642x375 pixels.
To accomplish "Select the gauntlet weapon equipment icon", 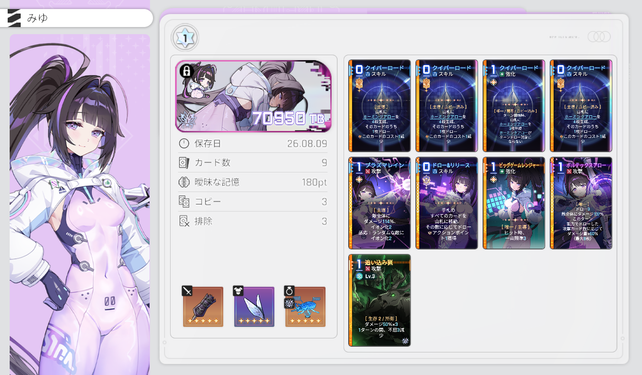I will pos(203,307).
